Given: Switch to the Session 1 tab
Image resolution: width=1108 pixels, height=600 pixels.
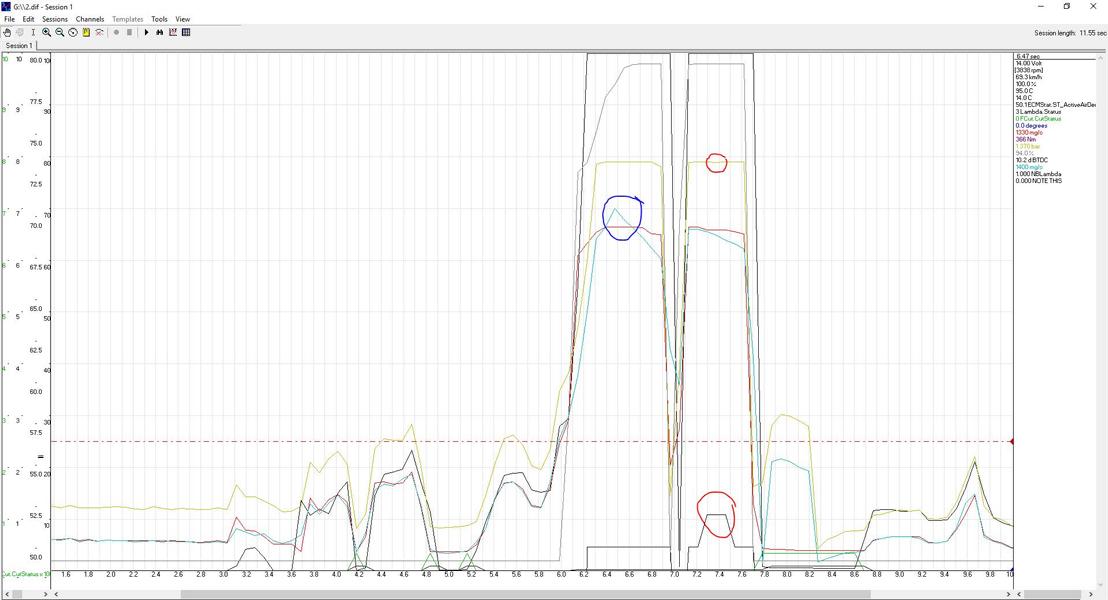Looking at the screenshot, I should (x=19, y=46).
